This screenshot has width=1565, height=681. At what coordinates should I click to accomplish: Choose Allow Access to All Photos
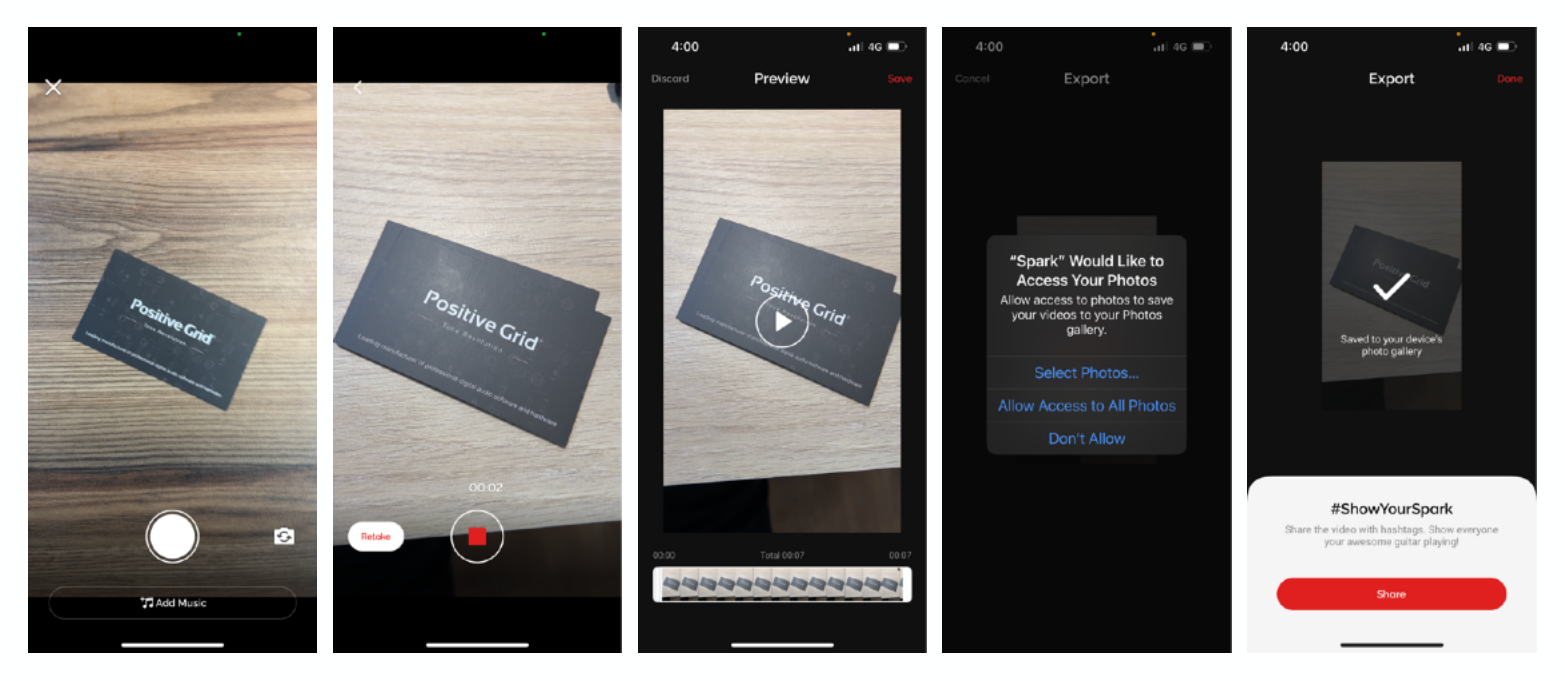click(1087, 406)
